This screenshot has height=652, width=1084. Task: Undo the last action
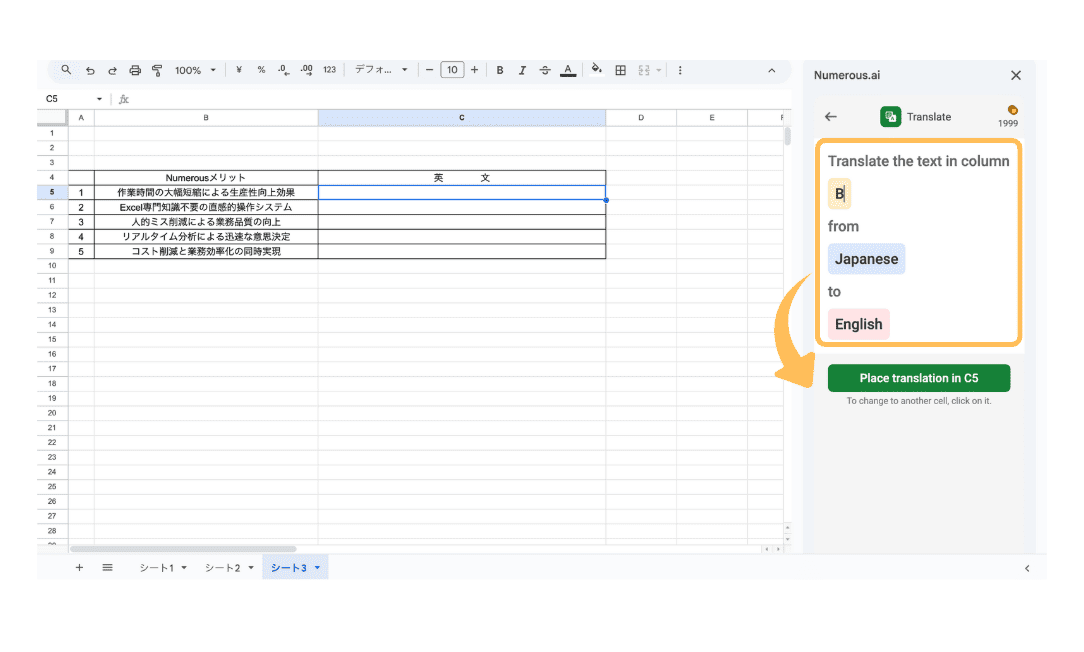tap(90, 71)
